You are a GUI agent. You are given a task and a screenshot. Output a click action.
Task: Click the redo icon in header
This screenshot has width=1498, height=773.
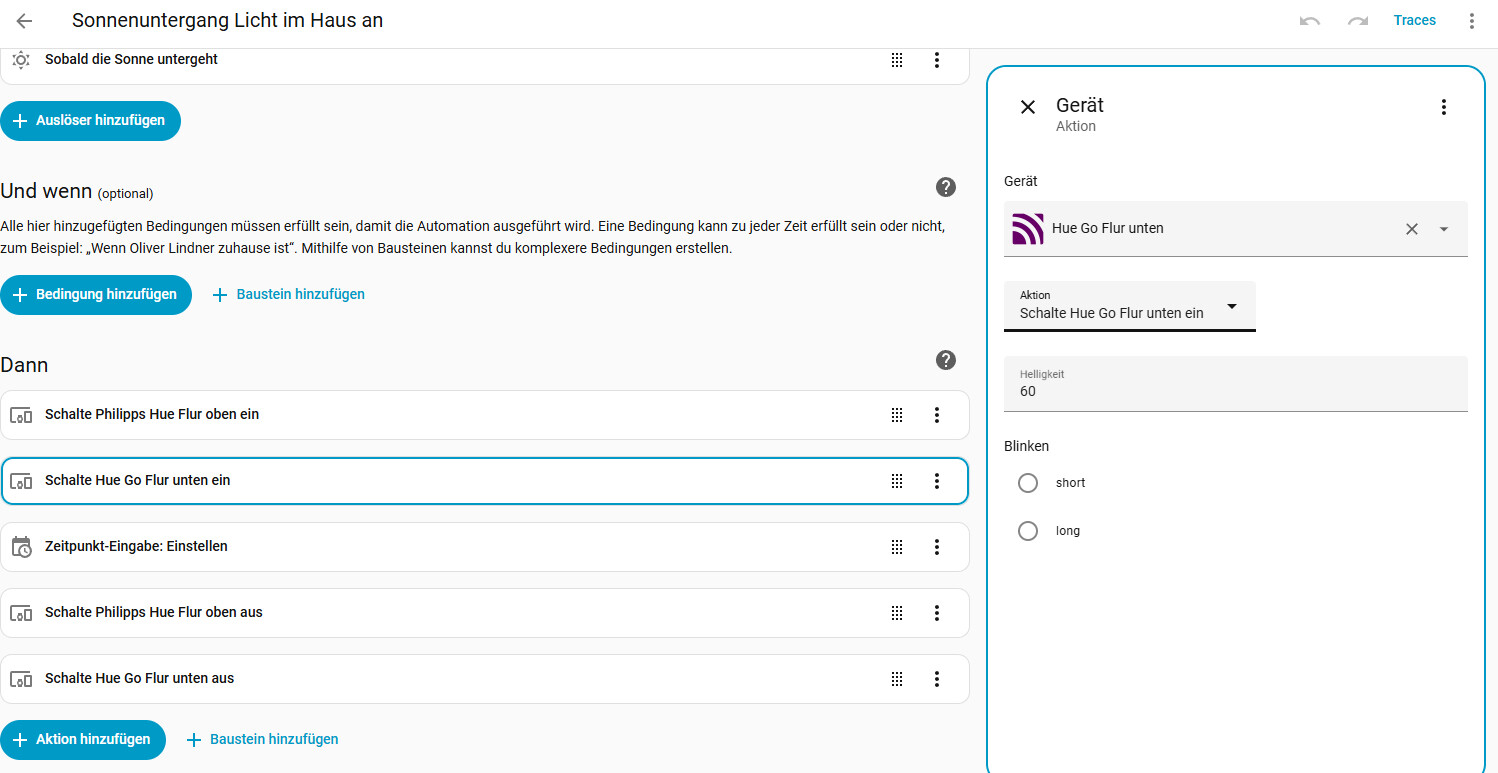[x=1357, y=21]
